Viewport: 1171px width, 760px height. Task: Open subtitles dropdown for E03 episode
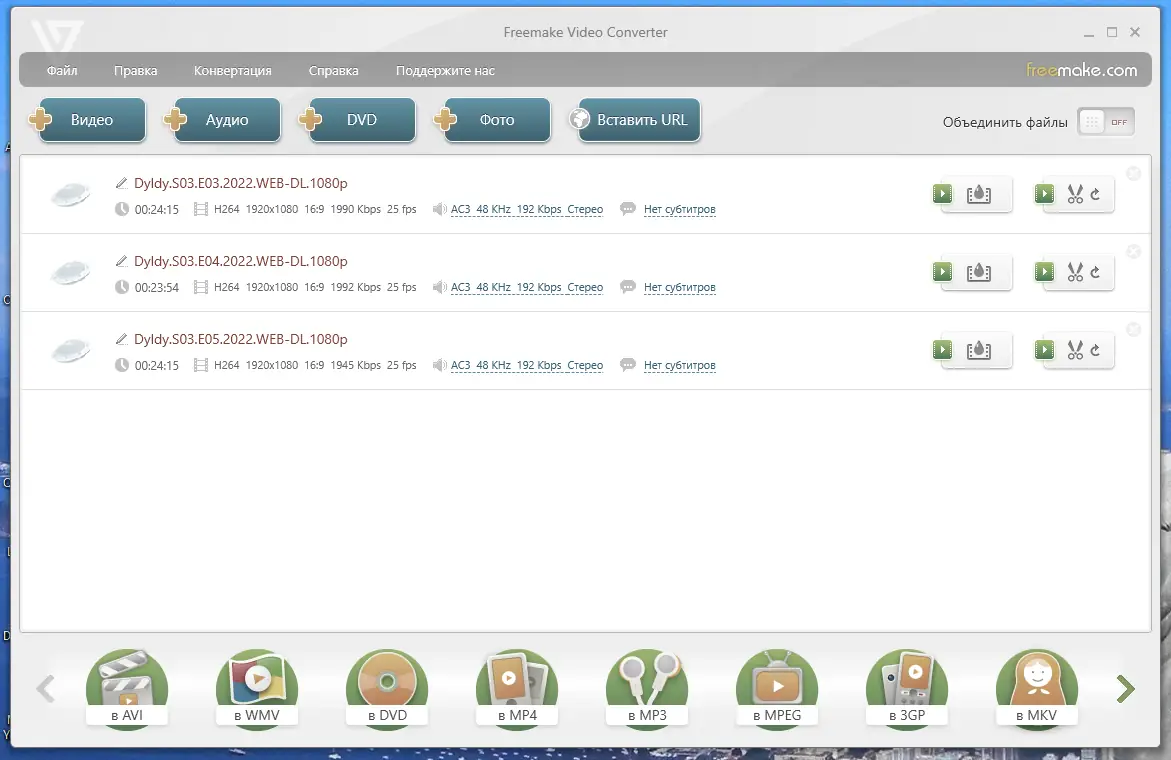[x=680, y=209]
